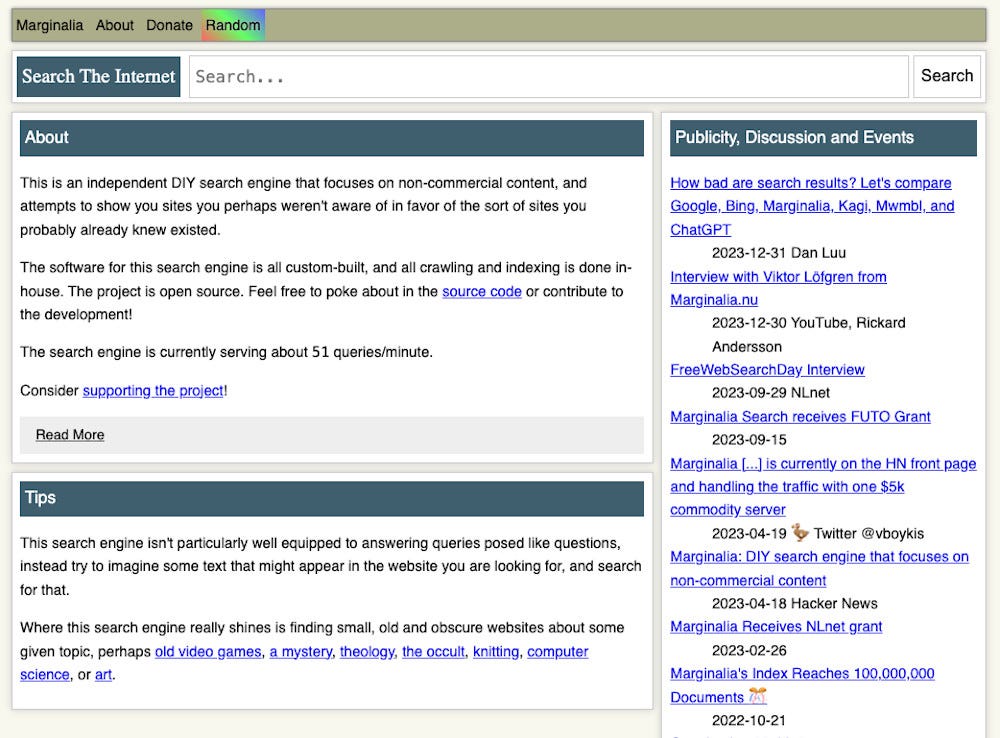Screen dimensions: 1000x738
Task: Click the 2023-09-29 NLnet text
Action: [771, 393]
